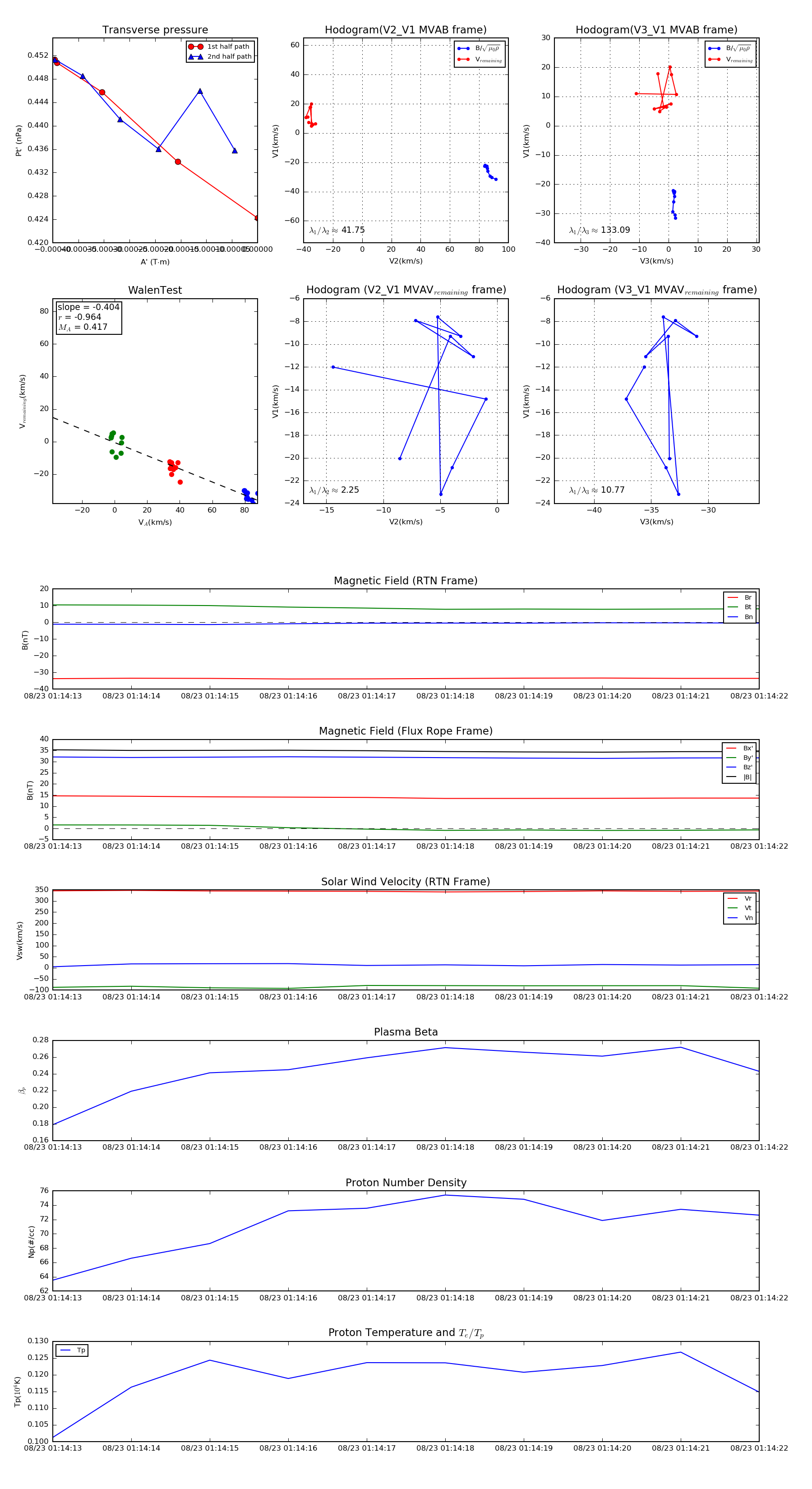The image size is (812, 1489).
Task: Click the "slope = -0.404" annotation
Action: tap(88, 307)
